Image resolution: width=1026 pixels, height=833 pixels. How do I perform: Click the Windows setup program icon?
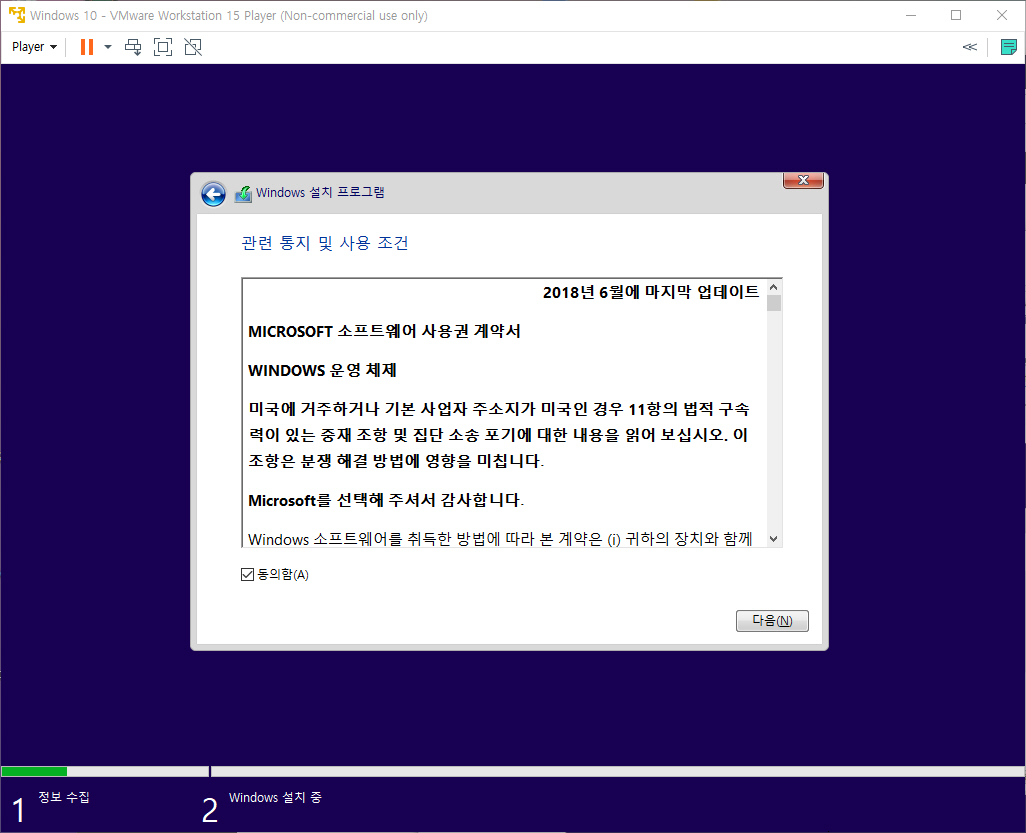[x=243, y=194]
